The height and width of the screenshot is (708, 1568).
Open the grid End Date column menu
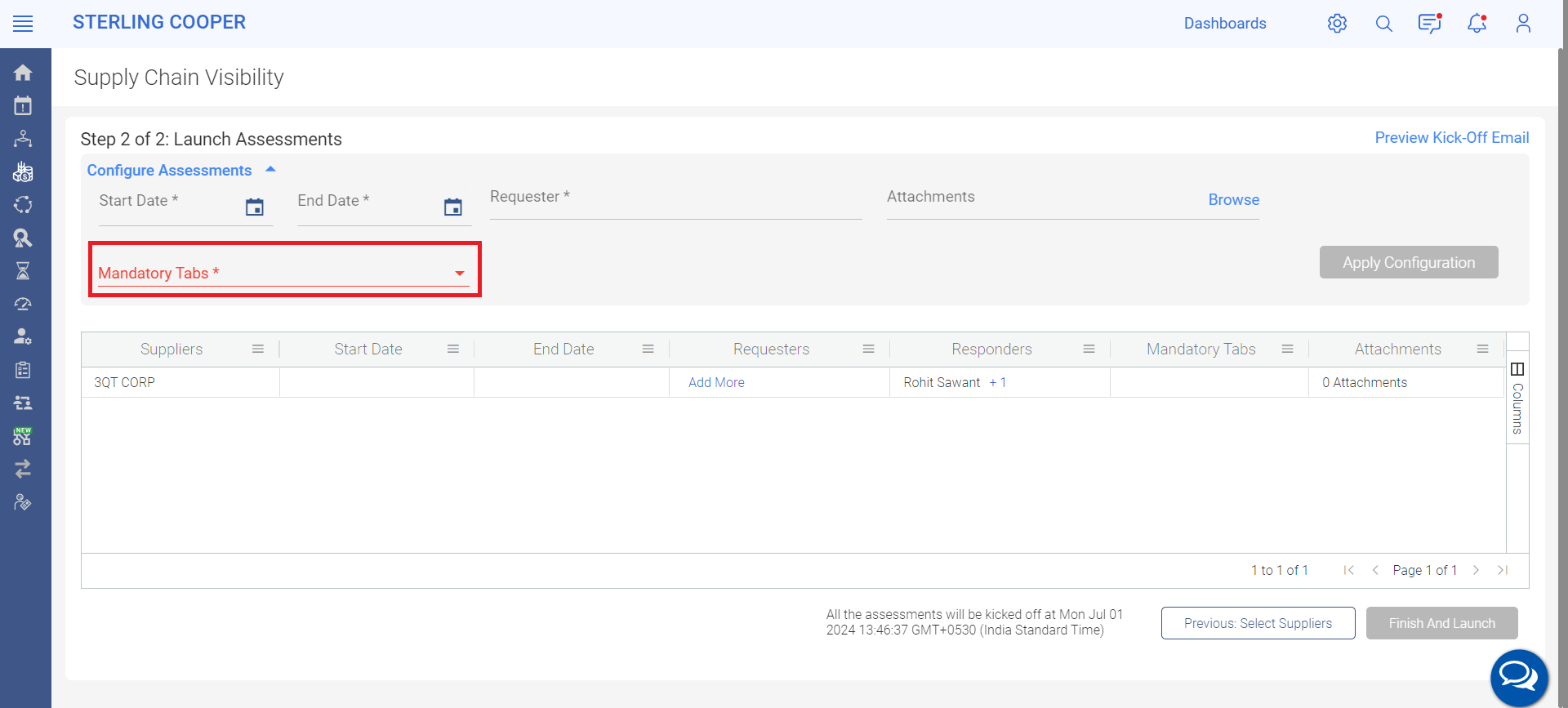[x=648, y=349]
